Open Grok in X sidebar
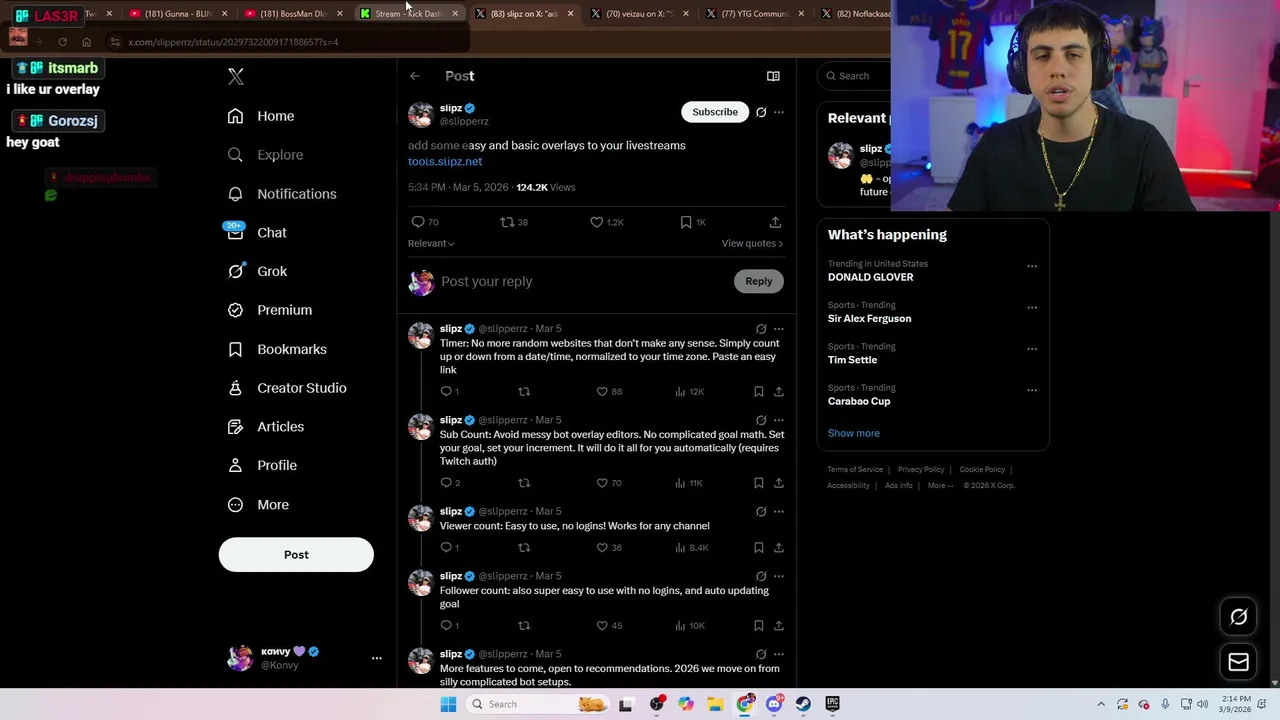The width and height of the screenshot is (1280, 720). 258,271
